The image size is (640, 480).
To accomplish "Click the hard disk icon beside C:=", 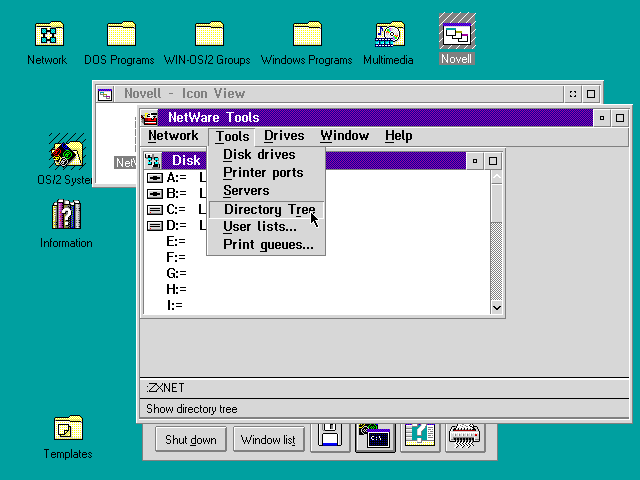I will click(155, 210).
